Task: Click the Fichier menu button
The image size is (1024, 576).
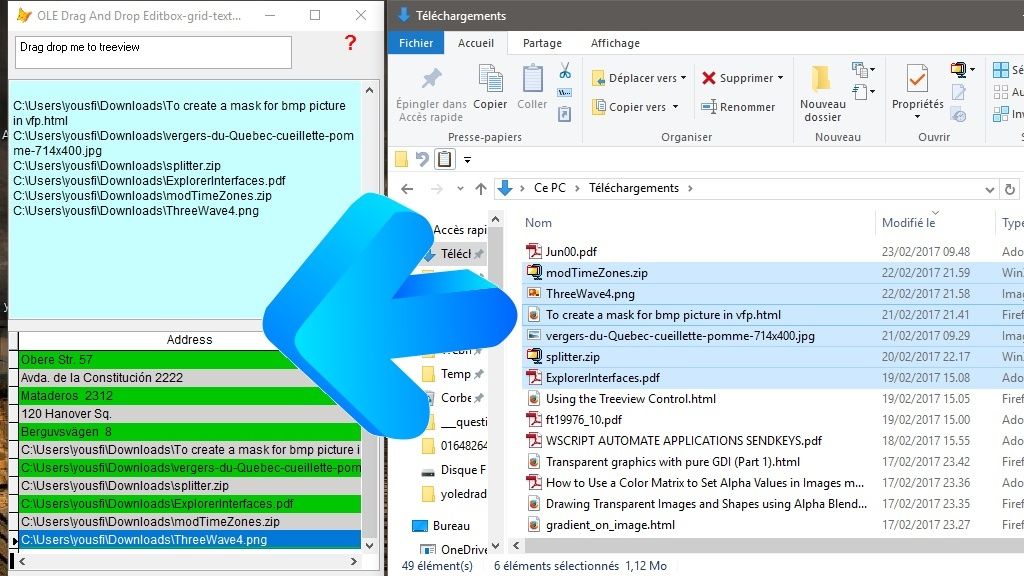Action: click(x=415, y=43)
